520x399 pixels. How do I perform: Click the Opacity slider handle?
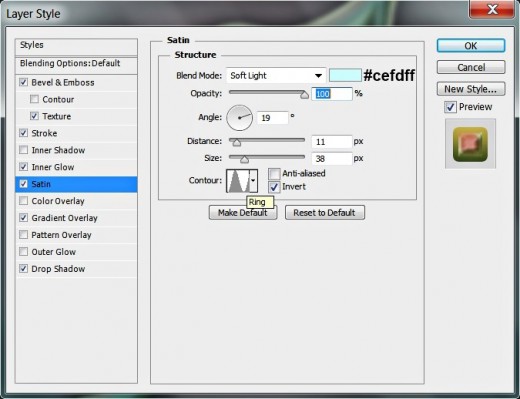304,95
